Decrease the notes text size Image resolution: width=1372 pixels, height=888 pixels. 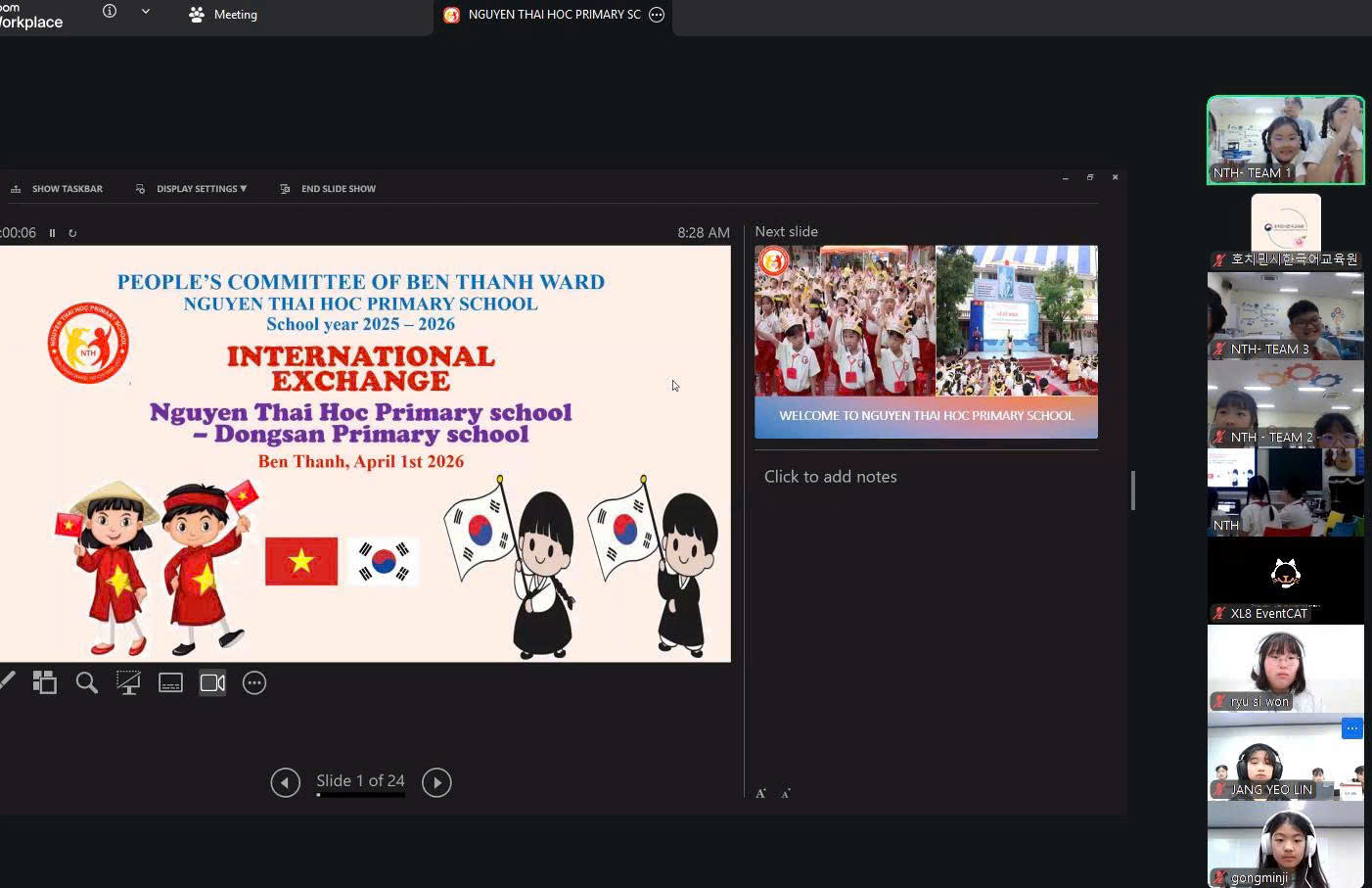[x=786, y=793]
